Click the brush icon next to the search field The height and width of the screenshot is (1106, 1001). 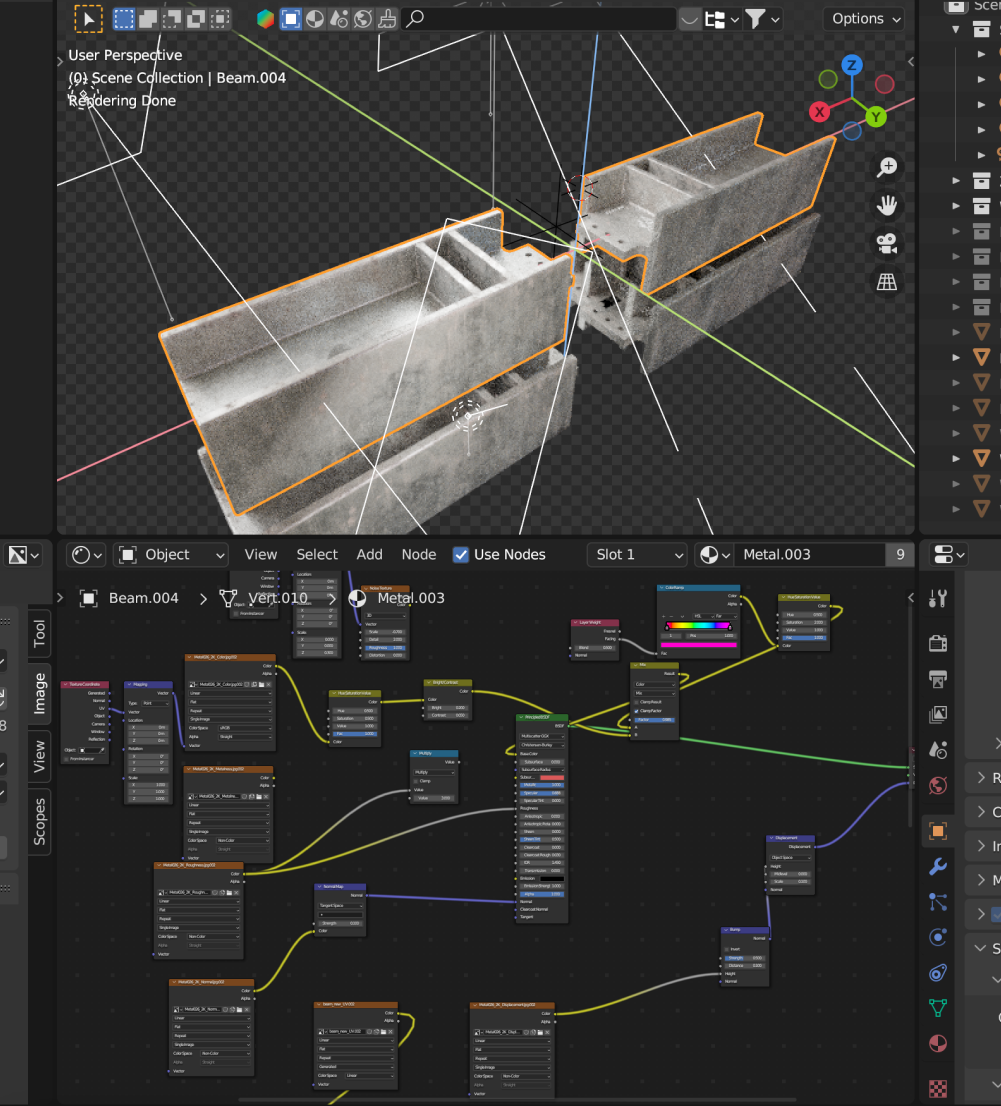pos(387,19)
